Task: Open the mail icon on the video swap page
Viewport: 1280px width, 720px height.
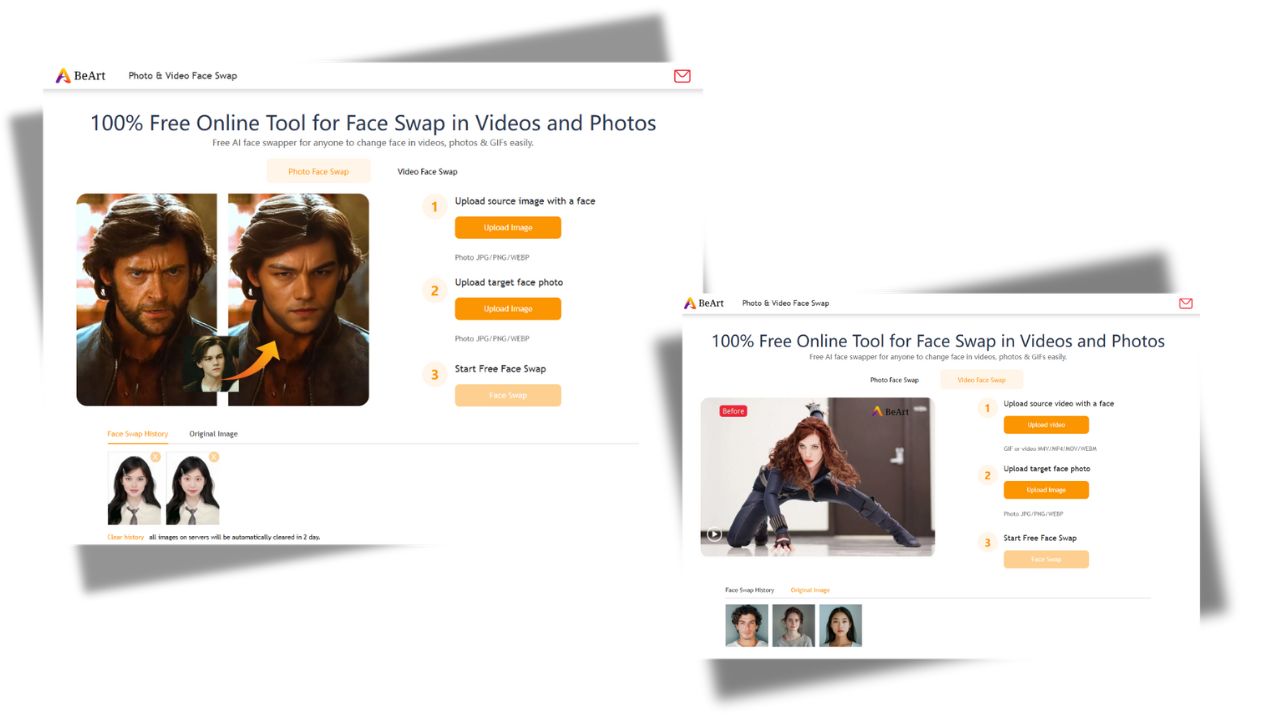Action: [x=1186, y=303]
